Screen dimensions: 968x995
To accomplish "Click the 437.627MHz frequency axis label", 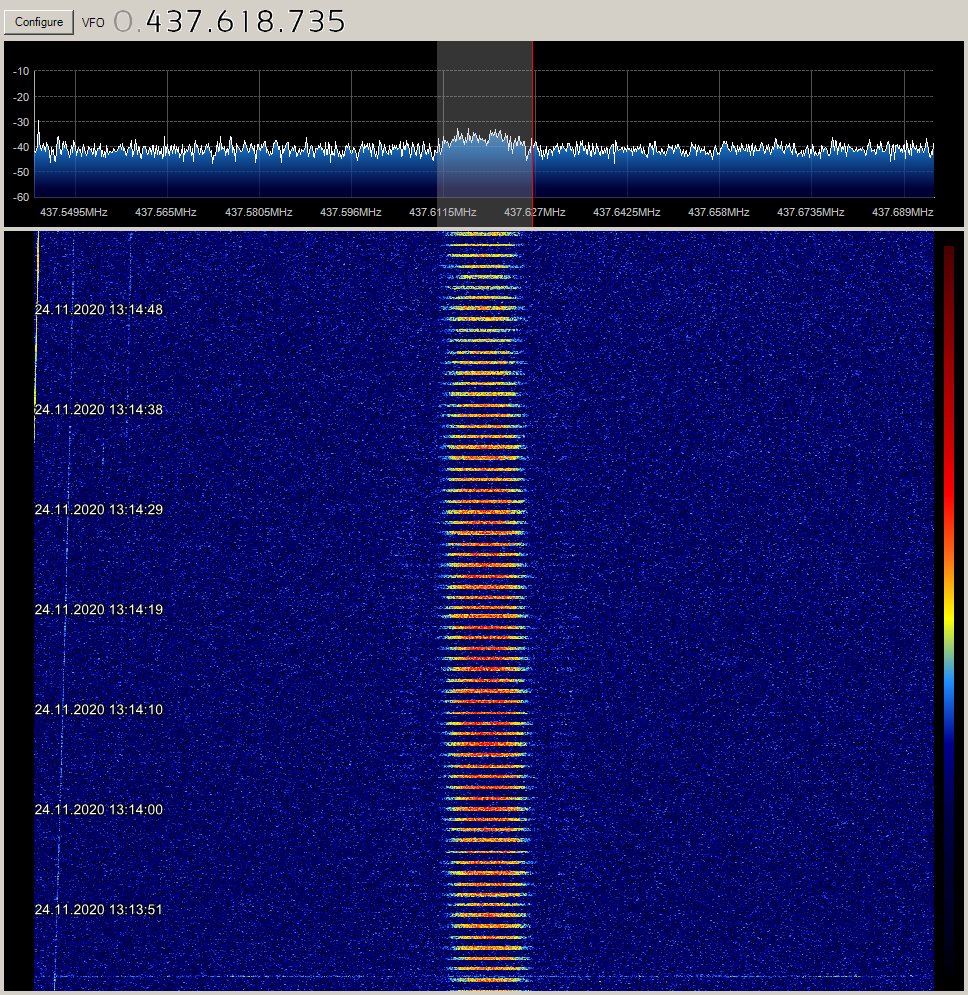I will coord(534,213).
